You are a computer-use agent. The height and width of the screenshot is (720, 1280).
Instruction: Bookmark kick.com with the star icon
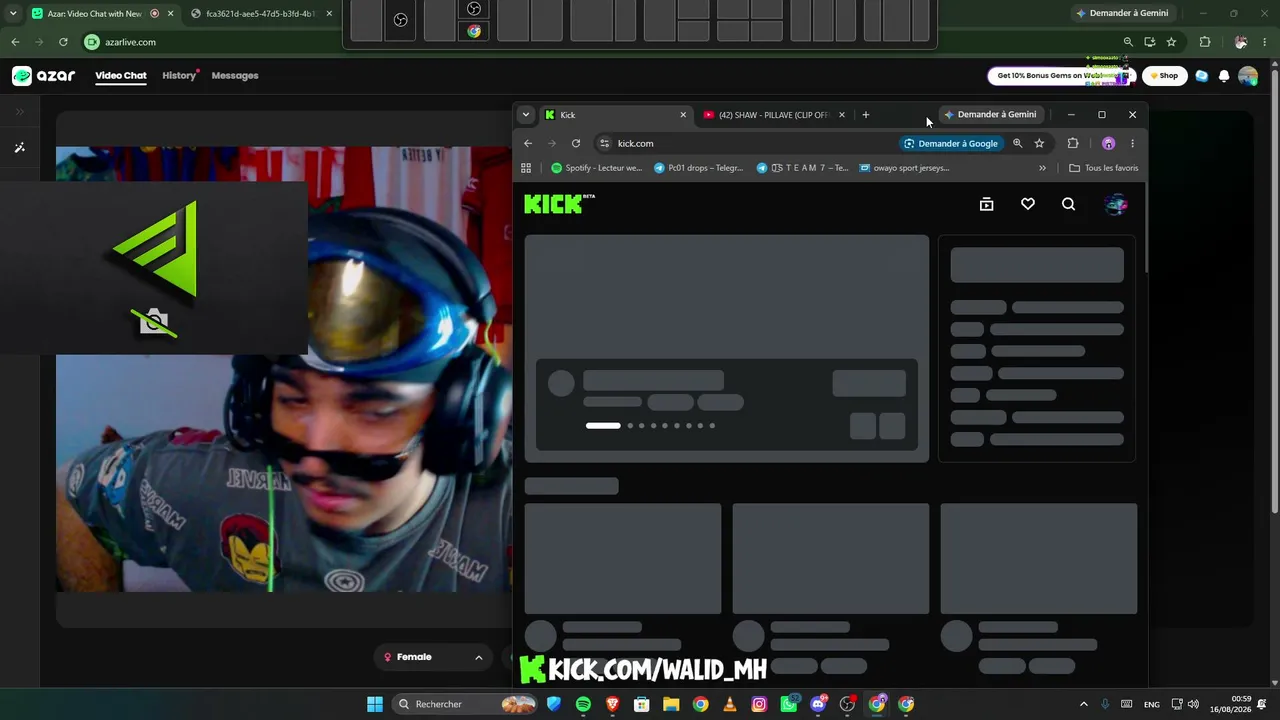coord(1039,143)
